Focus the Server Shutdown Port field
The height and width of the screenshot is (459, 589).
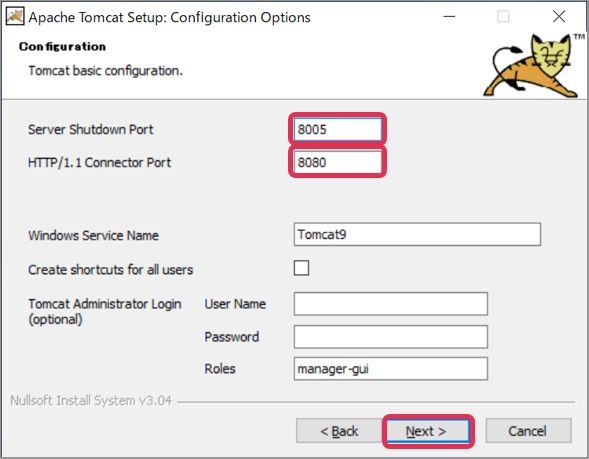tap(337, 129)
